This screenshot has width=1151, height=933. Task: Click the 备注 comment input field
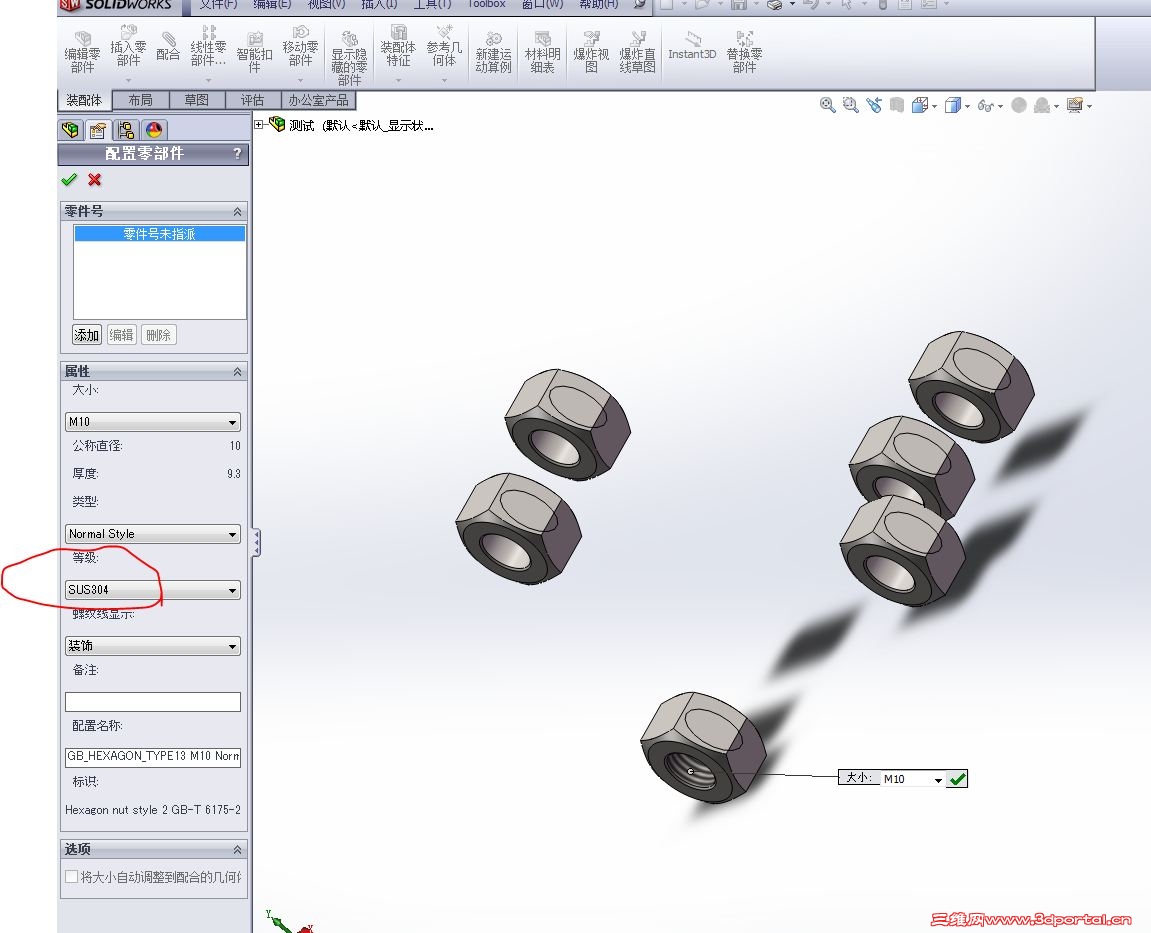(153, 702)
